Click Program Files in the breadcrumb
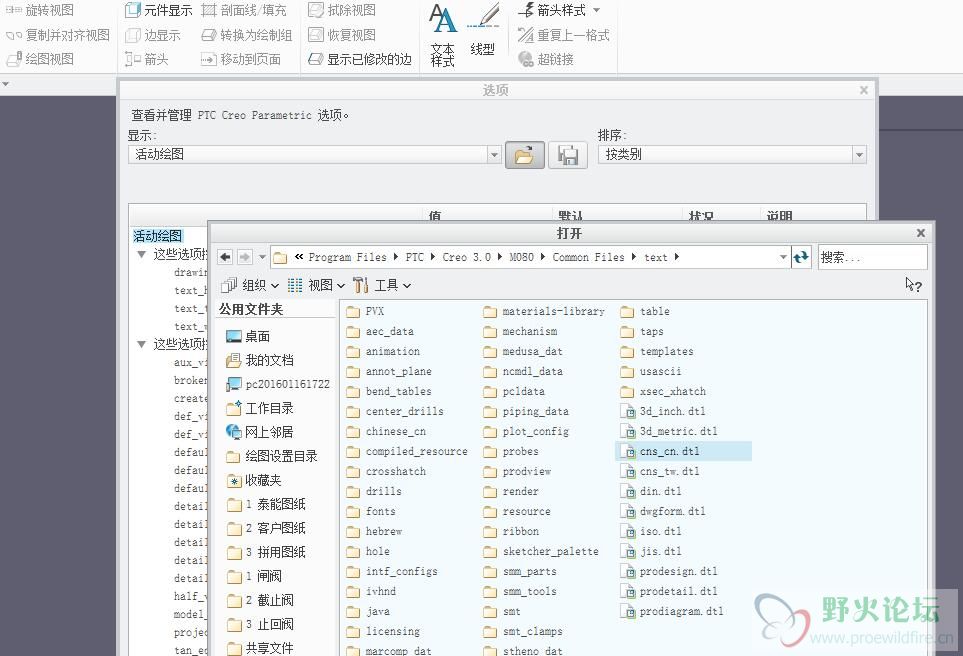The image size is (963, 656). coord(347,257)
